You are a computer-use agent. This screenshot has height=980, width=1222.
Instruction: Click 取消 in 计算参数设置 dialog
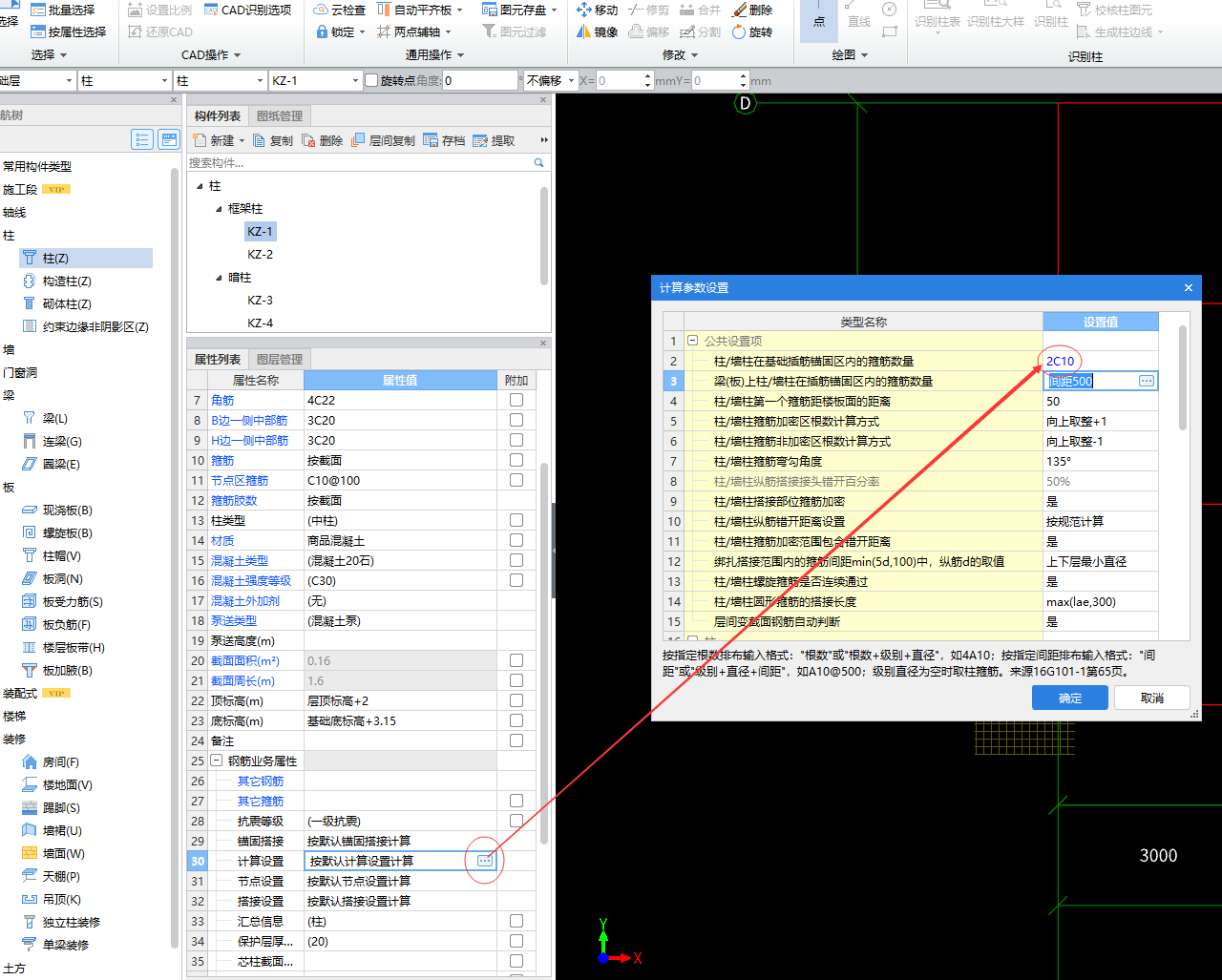point(1152,698)
